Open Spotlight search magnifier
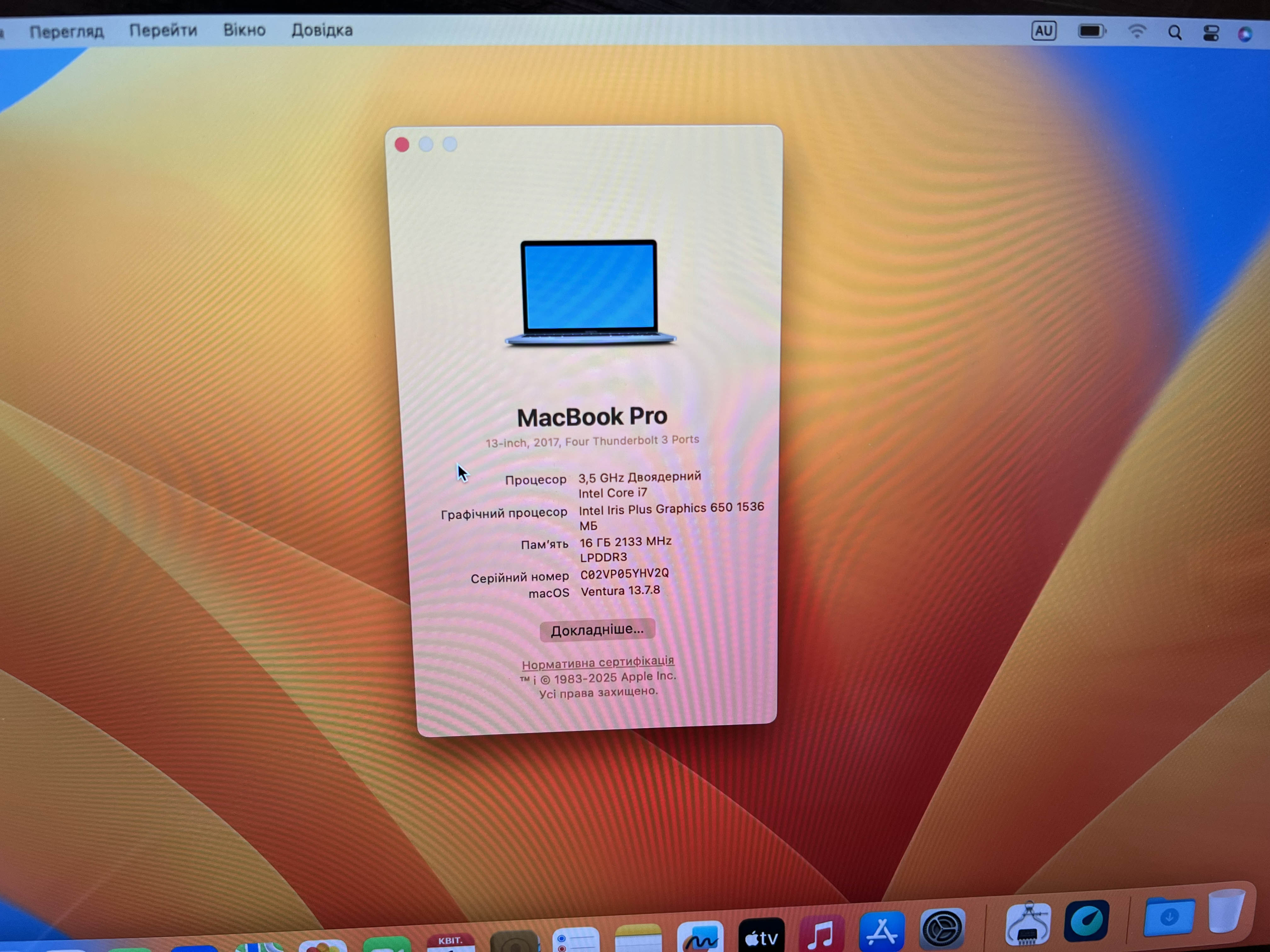This screenshot has width=1270, height=952. point(1175,33)
